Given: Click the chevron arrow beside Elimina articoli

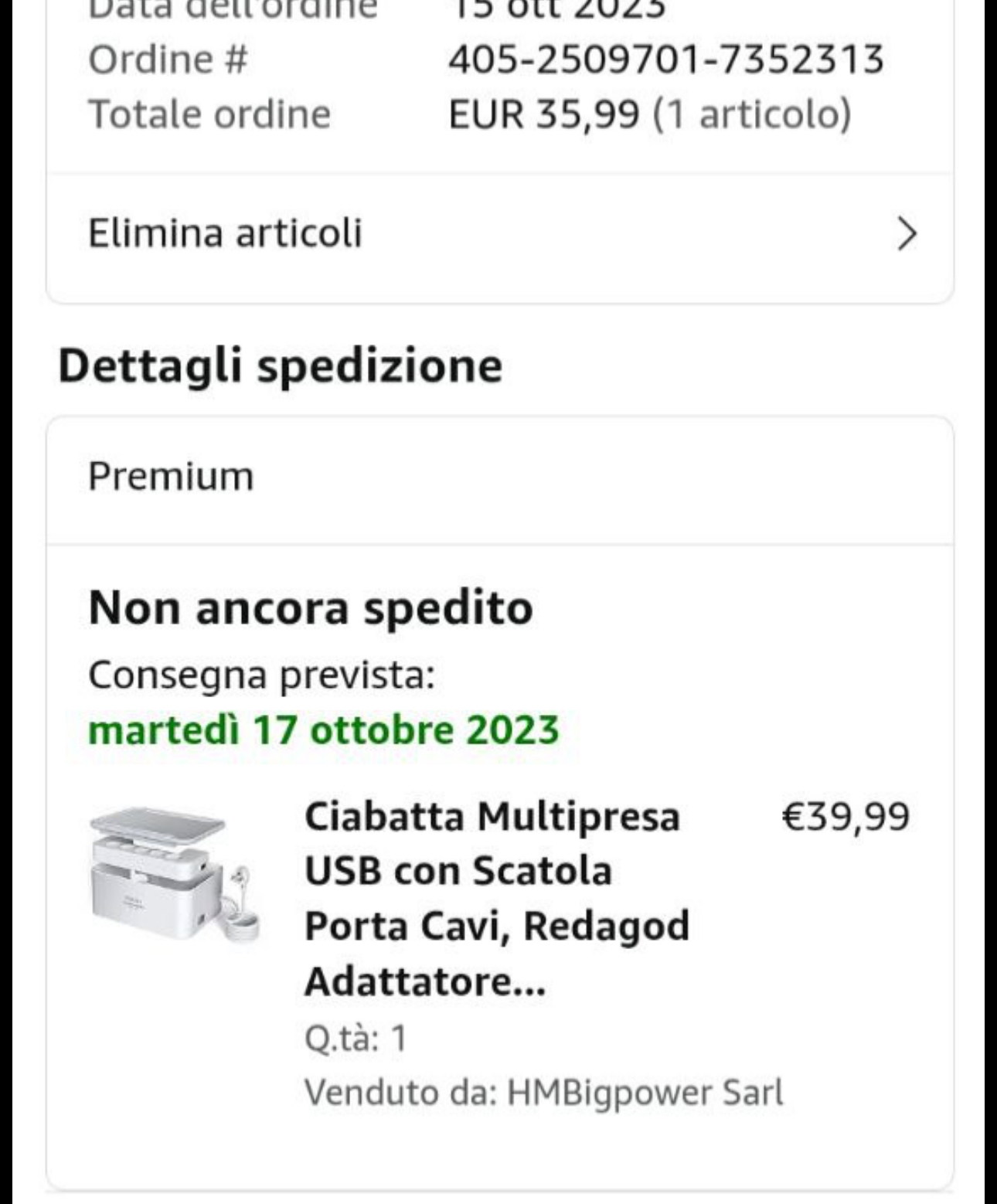Looking at the screenshot, I should tap(907, 233).
